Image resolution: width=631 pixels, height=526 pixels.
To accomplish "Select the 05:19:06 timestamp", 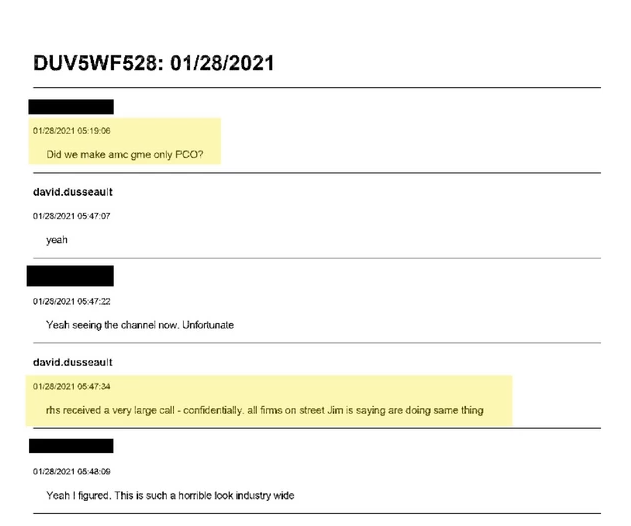I will 71,131.
